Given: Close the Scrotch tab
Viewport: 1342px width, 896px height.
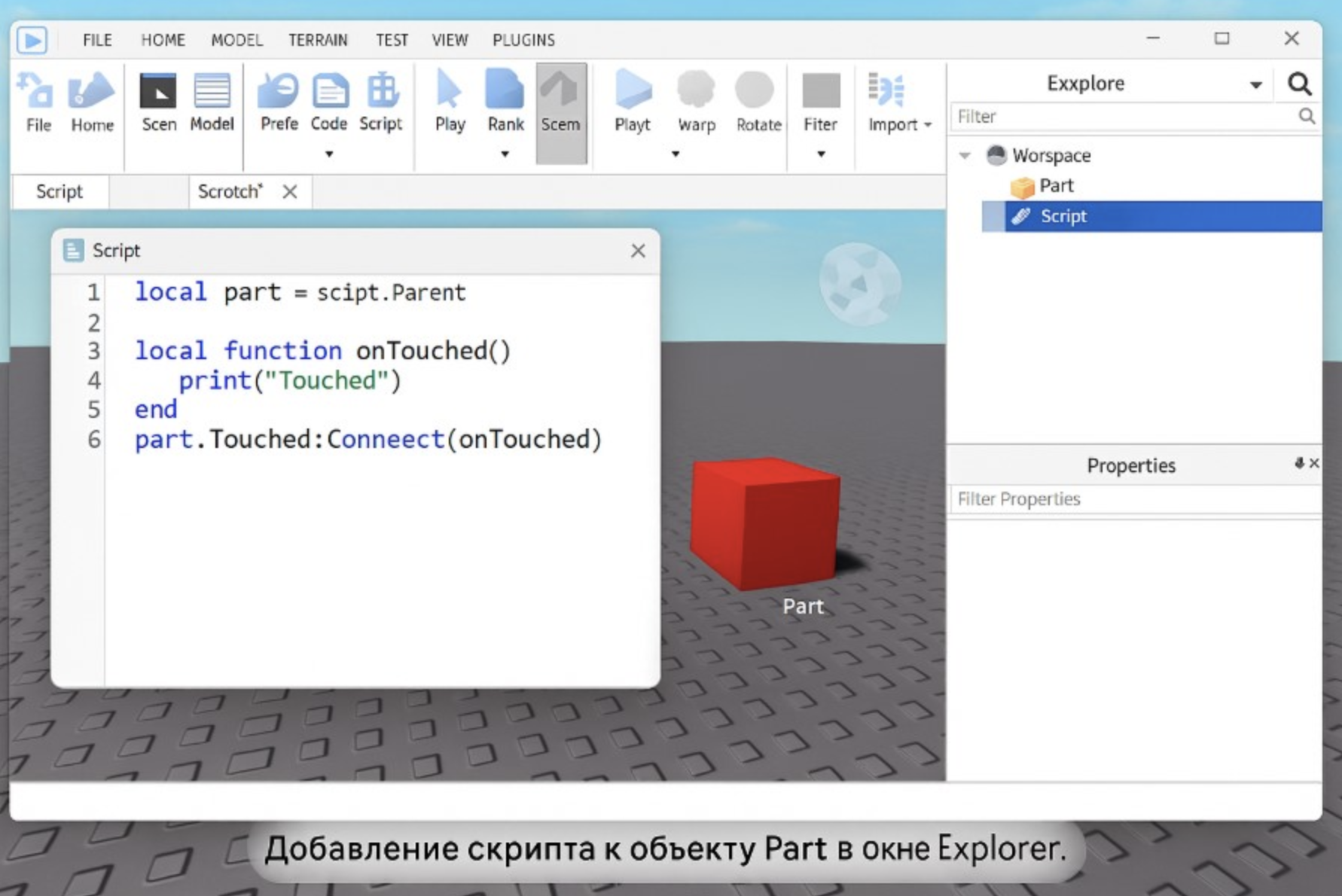Looking at the screenshot, I should coord(290,191).
